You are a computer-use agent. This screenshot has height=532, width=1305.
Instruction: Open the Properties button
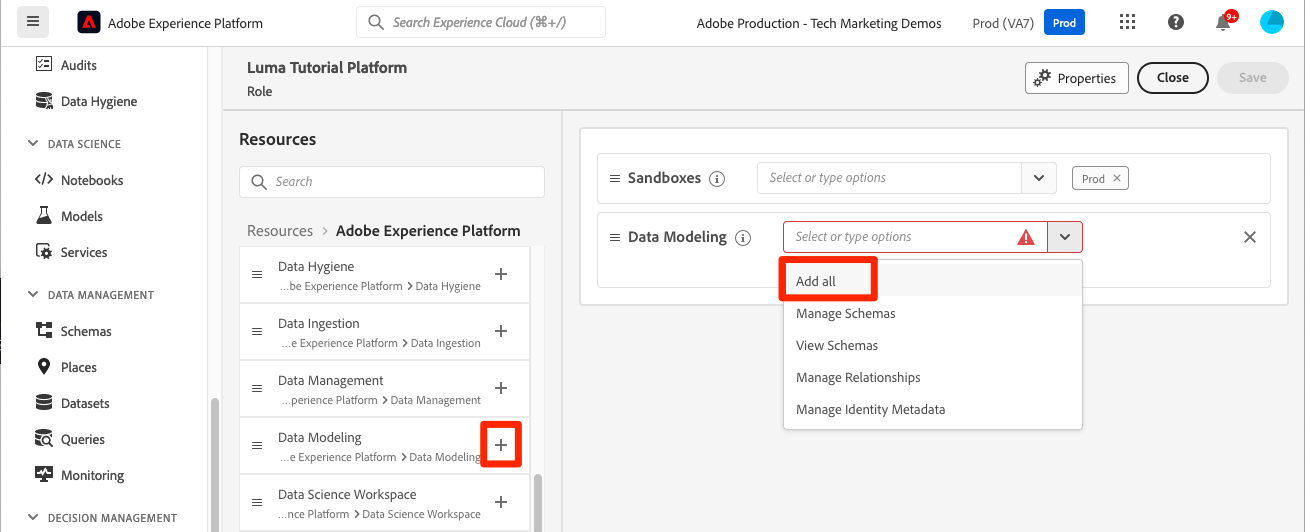tap(1076, 78)
